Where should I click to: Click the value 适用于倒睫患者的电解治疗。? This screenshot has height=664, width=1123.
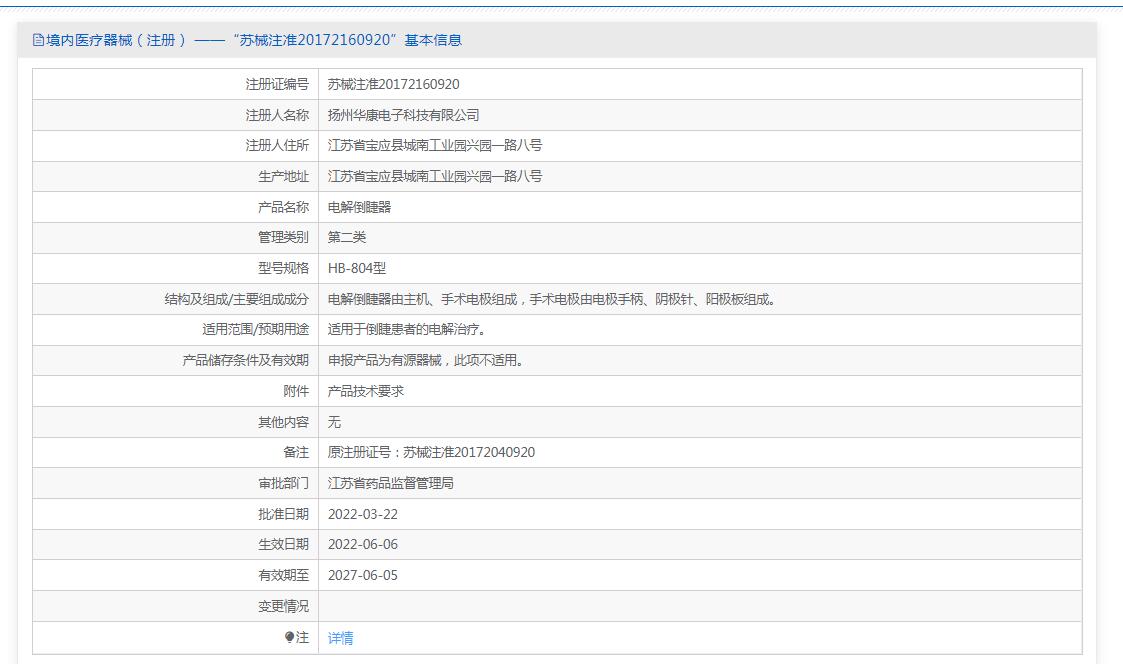pyautogui.click(x=408, y=329)
